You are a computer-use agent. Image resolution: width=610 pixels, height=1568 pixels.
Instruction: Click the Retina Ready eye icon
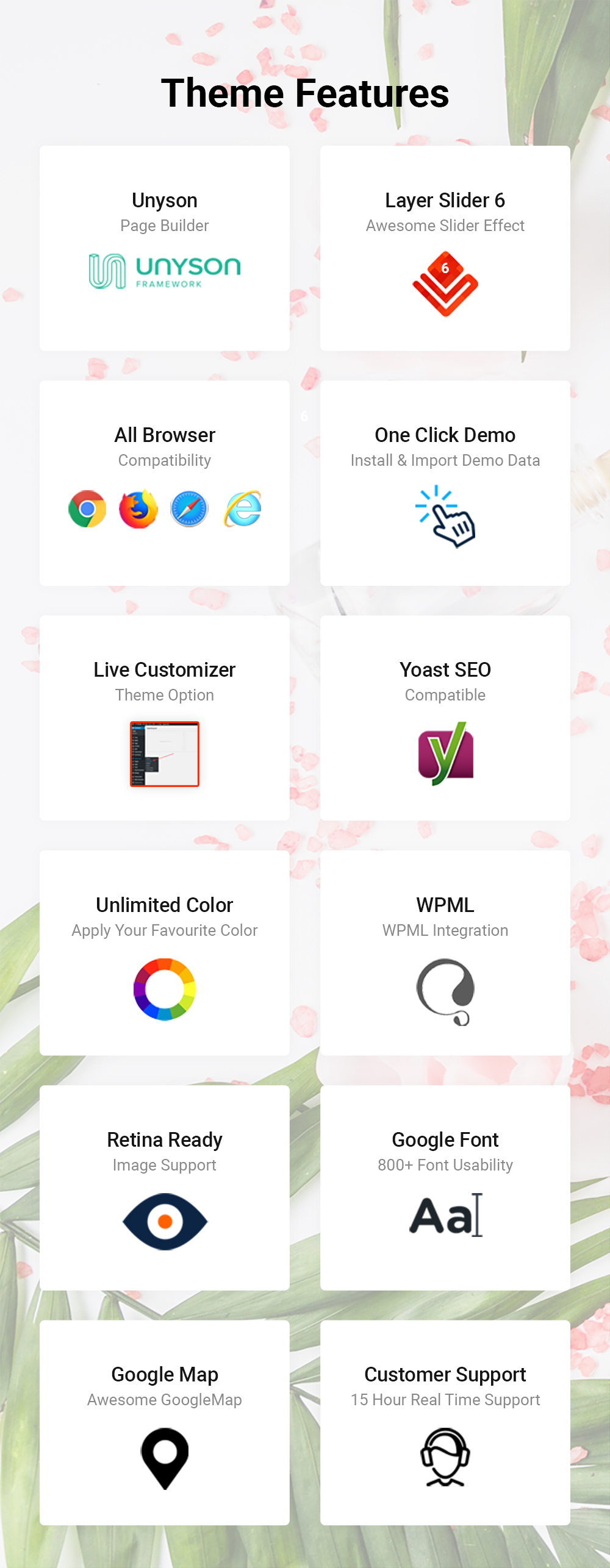click(x=165, y=1221)
